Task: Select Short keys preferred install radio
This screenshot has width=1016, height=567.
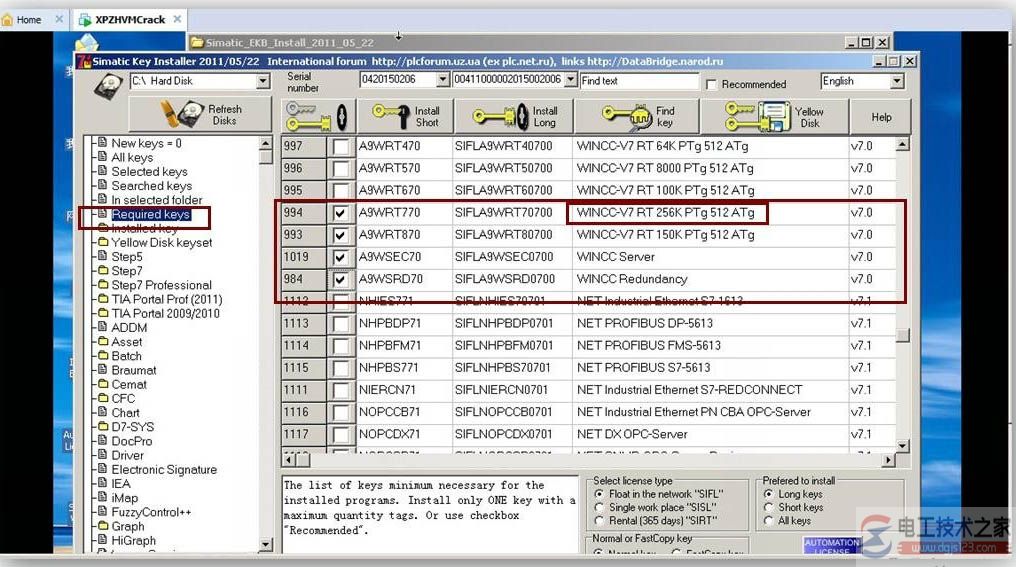Action: click(768, 507)
